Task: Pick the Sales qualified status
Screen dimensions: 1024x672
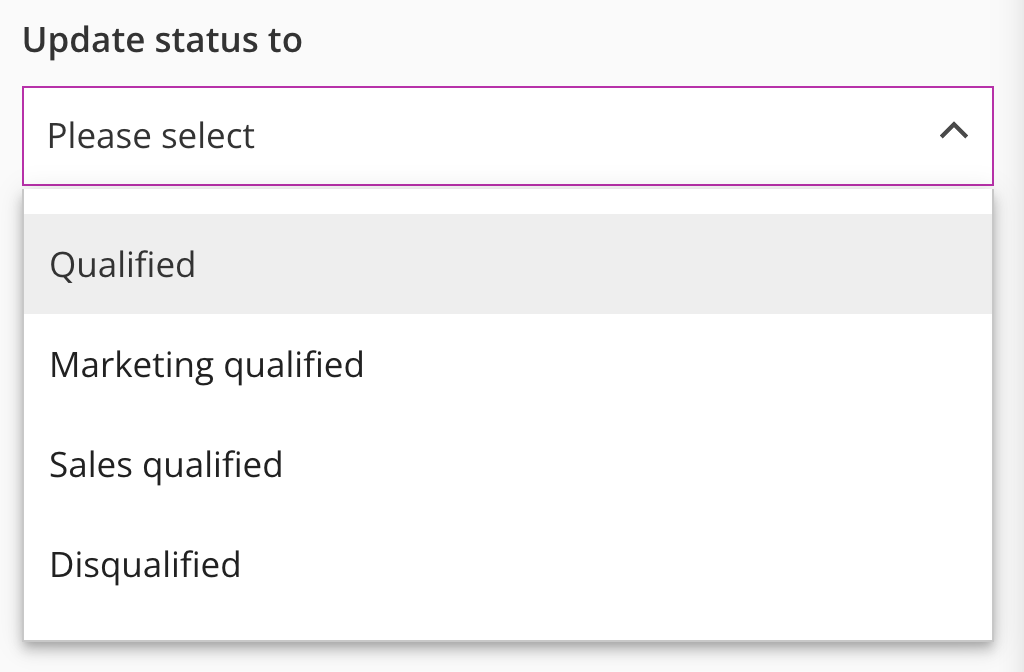Action: [166, 465]
